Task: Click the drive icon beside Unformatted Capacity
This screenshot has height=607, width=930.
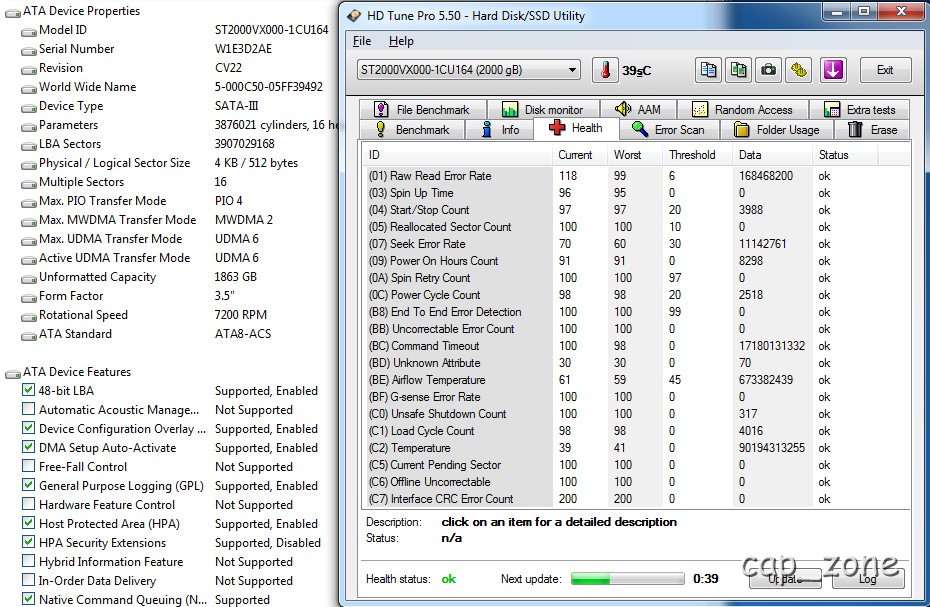Action: pos(28,278)
